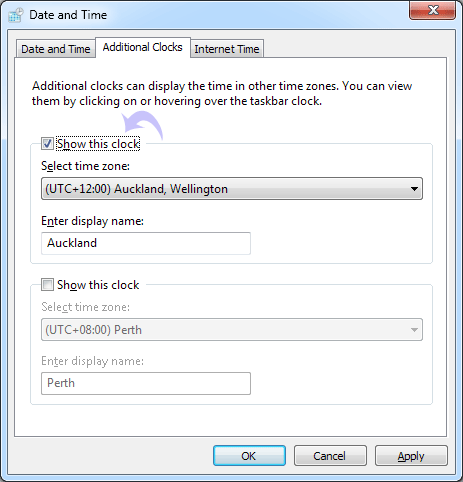Switch to the Date and Time tab
The image size is (463, 482).
point(56,49)
